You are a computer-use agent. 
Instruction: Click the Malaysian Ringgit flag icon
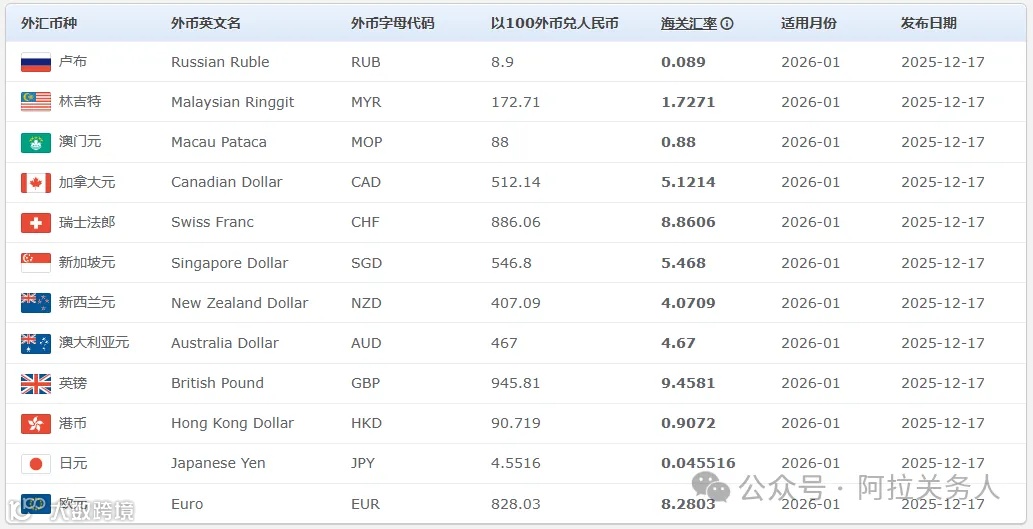pyautogui.click(x=35, y=102)
